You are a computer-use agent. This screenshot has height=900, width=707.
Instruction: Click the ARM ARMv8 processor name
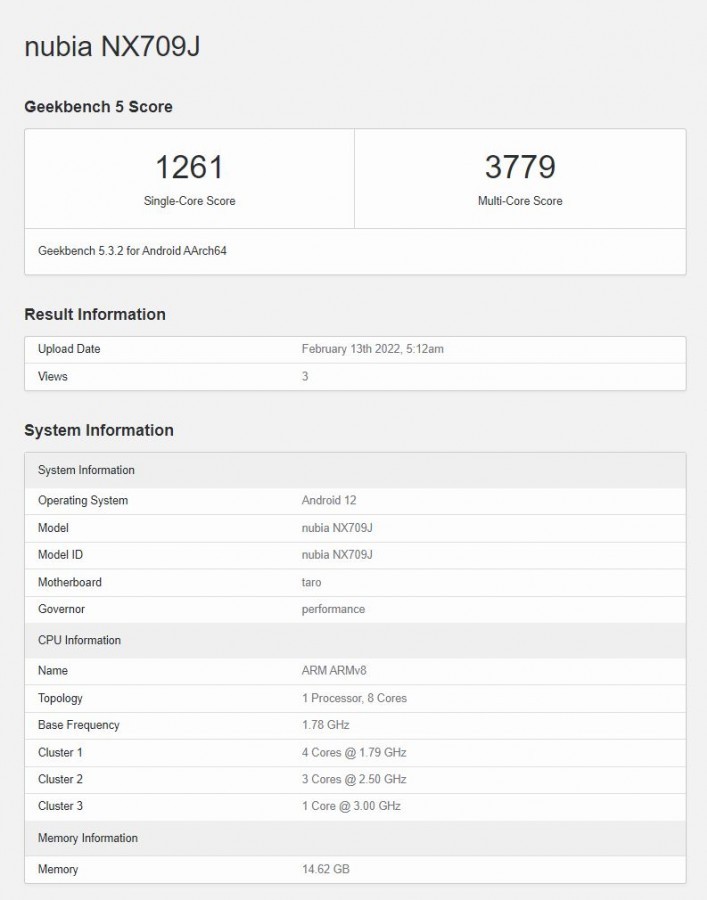tap(334, 670)
